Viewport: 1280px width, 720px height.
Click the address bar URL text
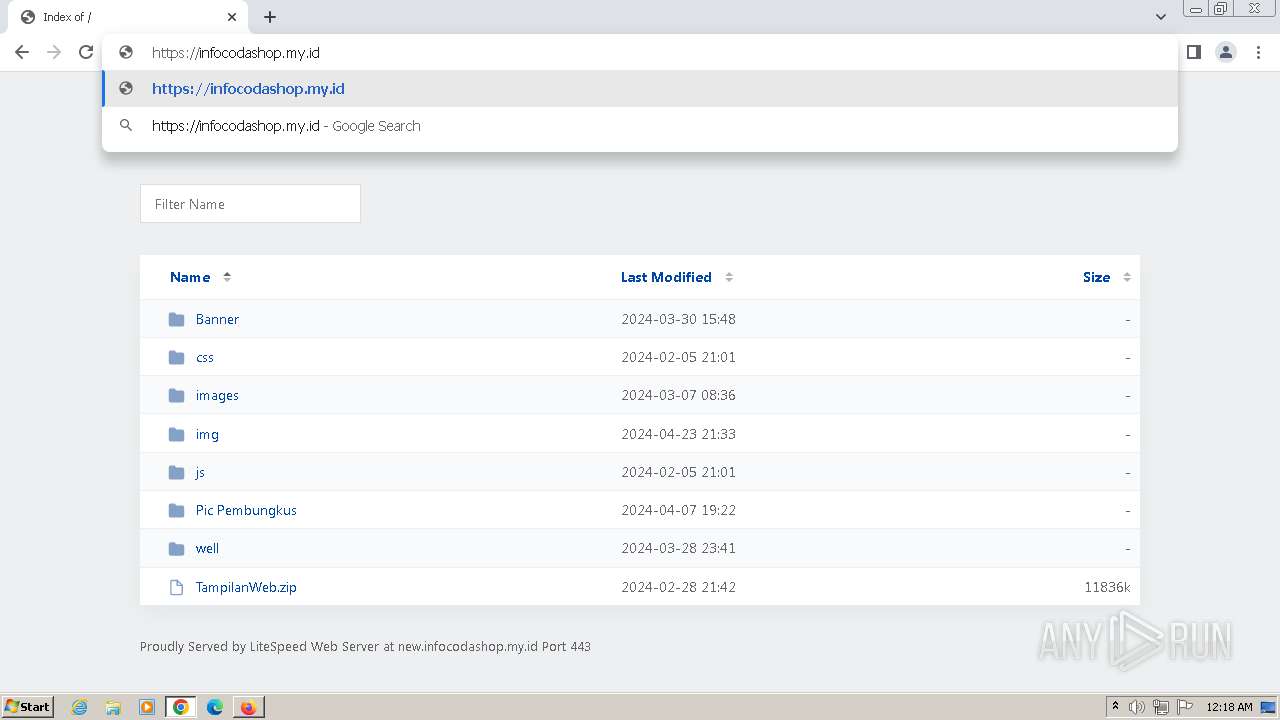236,53
